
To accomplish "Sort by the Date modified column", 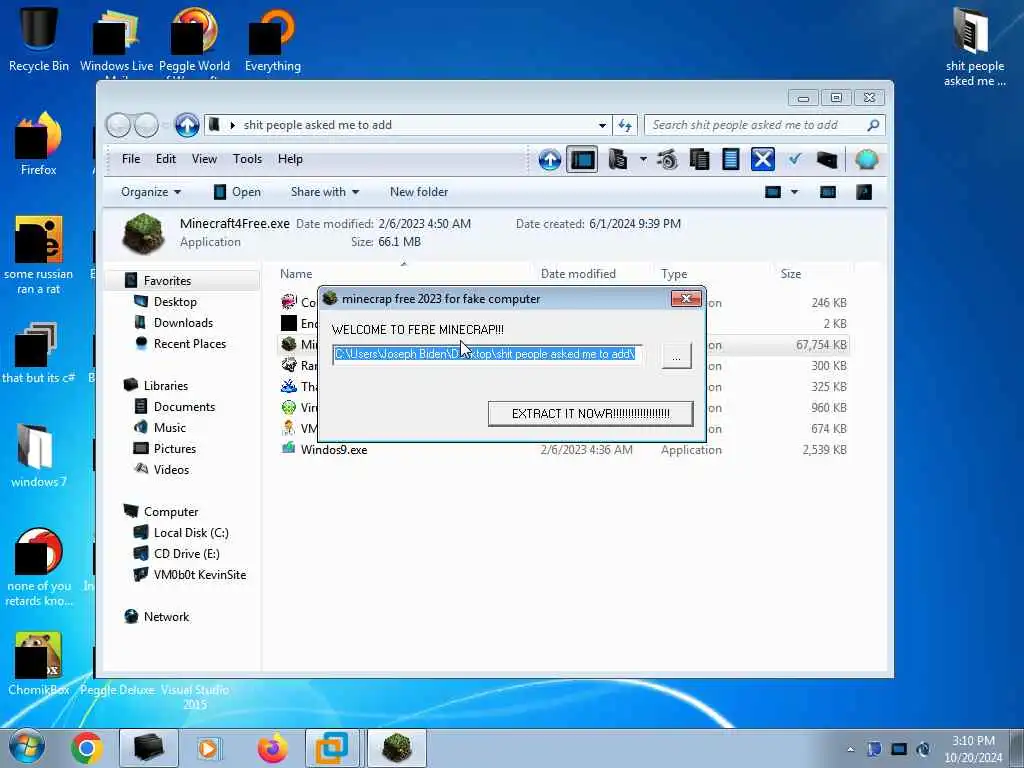I will (x=578, y=274).
